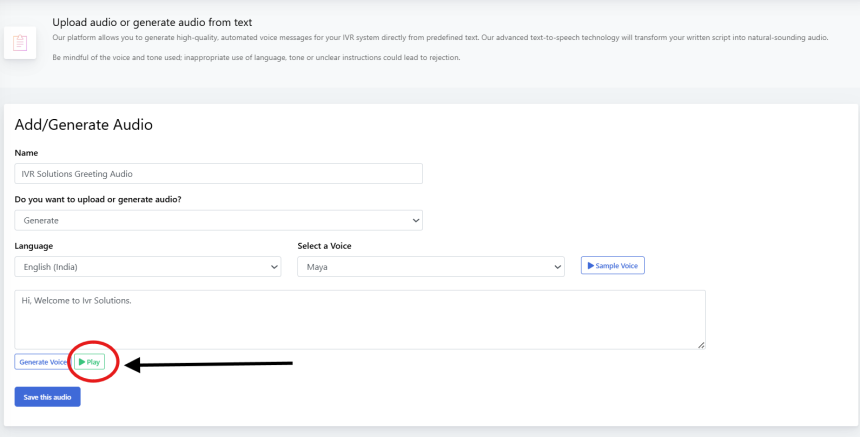Click into the greeting script text area
Screen dimensions: 860x437
(360, 319)
